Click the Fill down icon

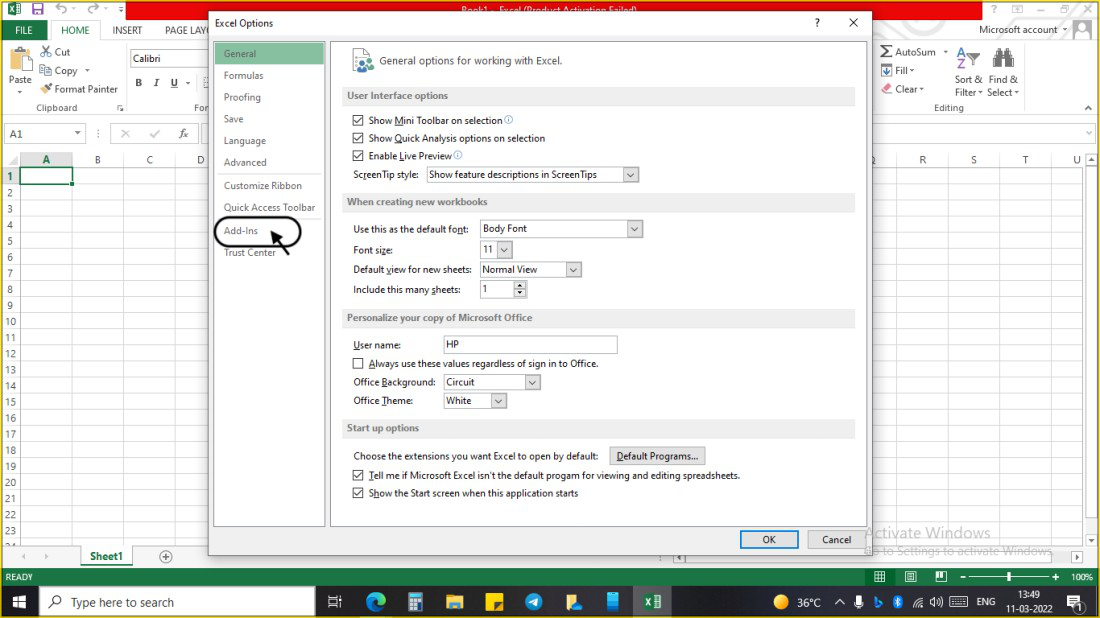point(887,70)
